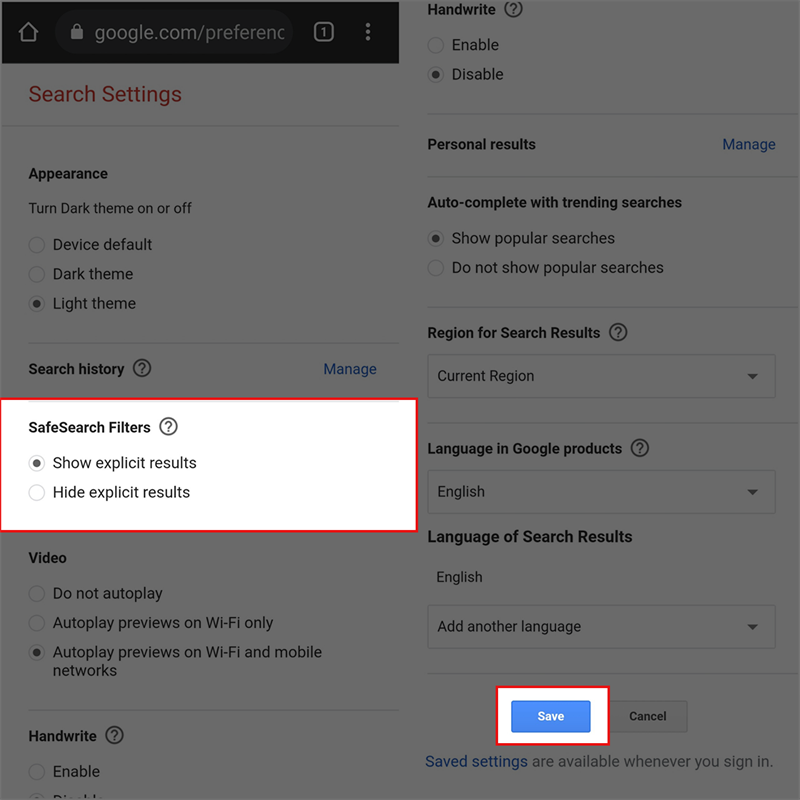Open the English language dropdown

point(601,492)
